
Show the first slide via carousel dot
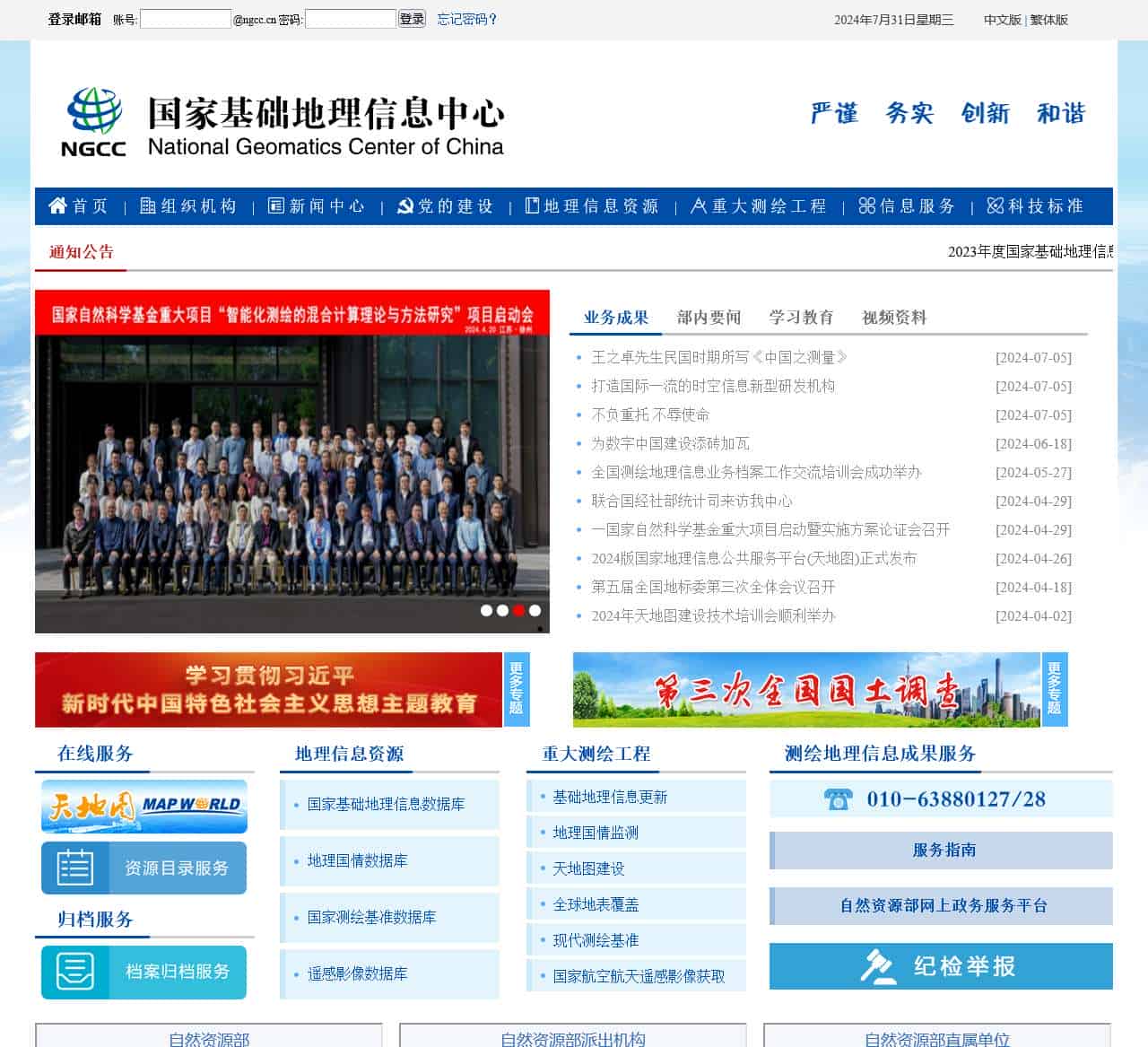pyautogui.click(x=486, y=610)
